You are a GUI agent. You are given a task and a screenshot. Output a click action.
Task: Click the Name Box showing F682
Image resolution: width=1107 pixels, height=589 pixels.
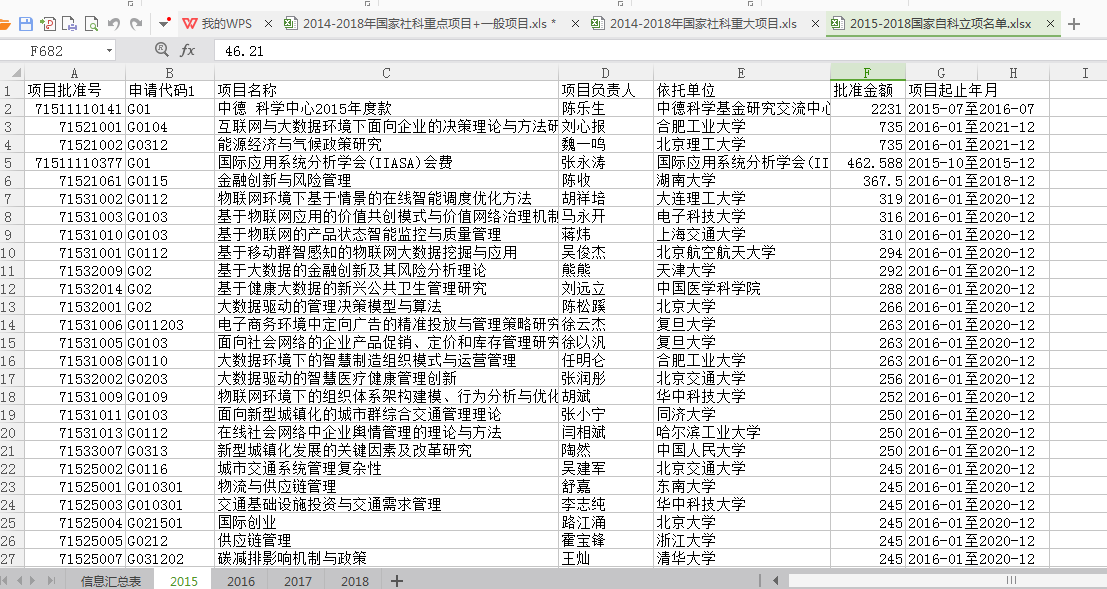tap(53, 51)
